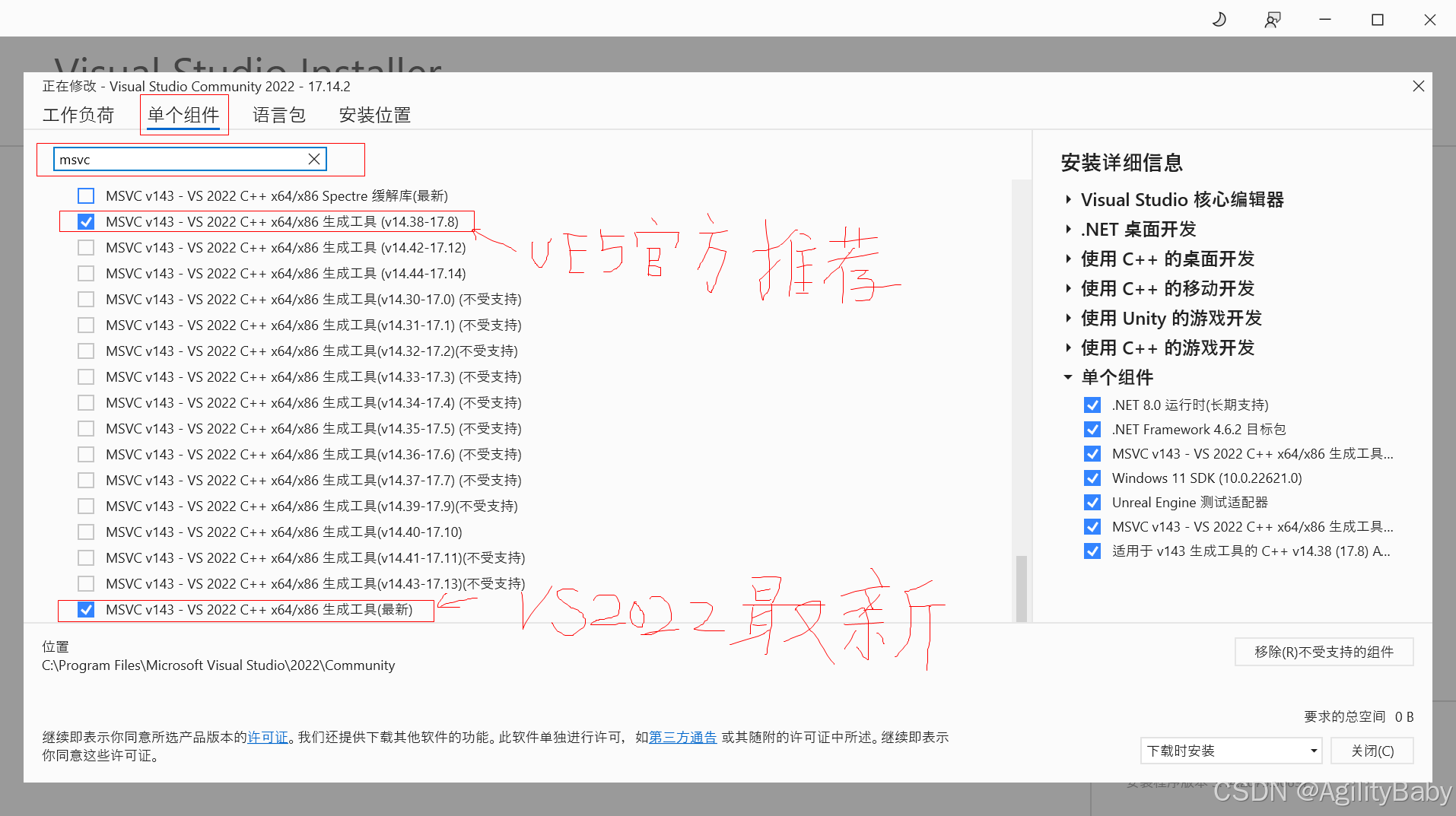
Task: Uncheck 适用于 v143 生成工具的 C++ v14.38
Action: pos(1092,551)
